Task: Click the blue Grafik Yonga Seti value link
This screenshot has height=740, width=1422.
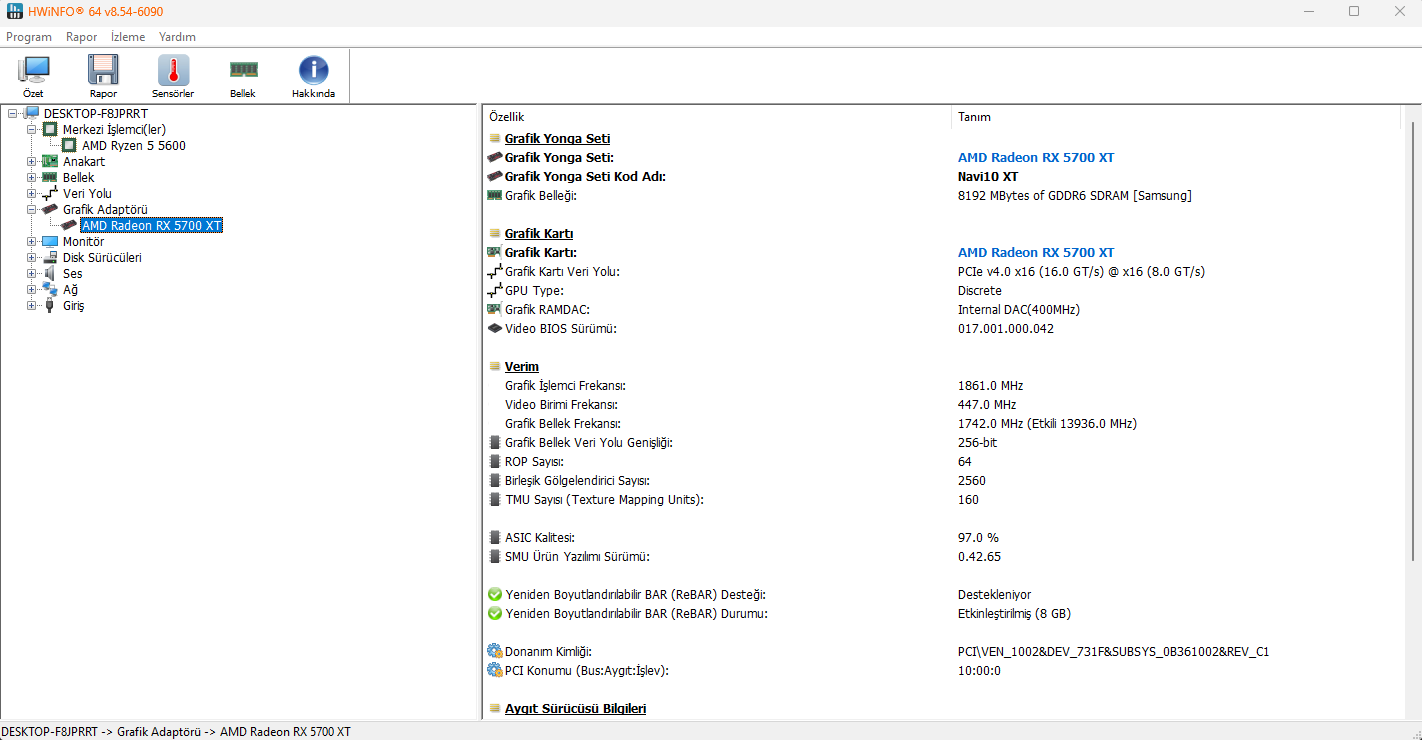Action: (1036, 157)
